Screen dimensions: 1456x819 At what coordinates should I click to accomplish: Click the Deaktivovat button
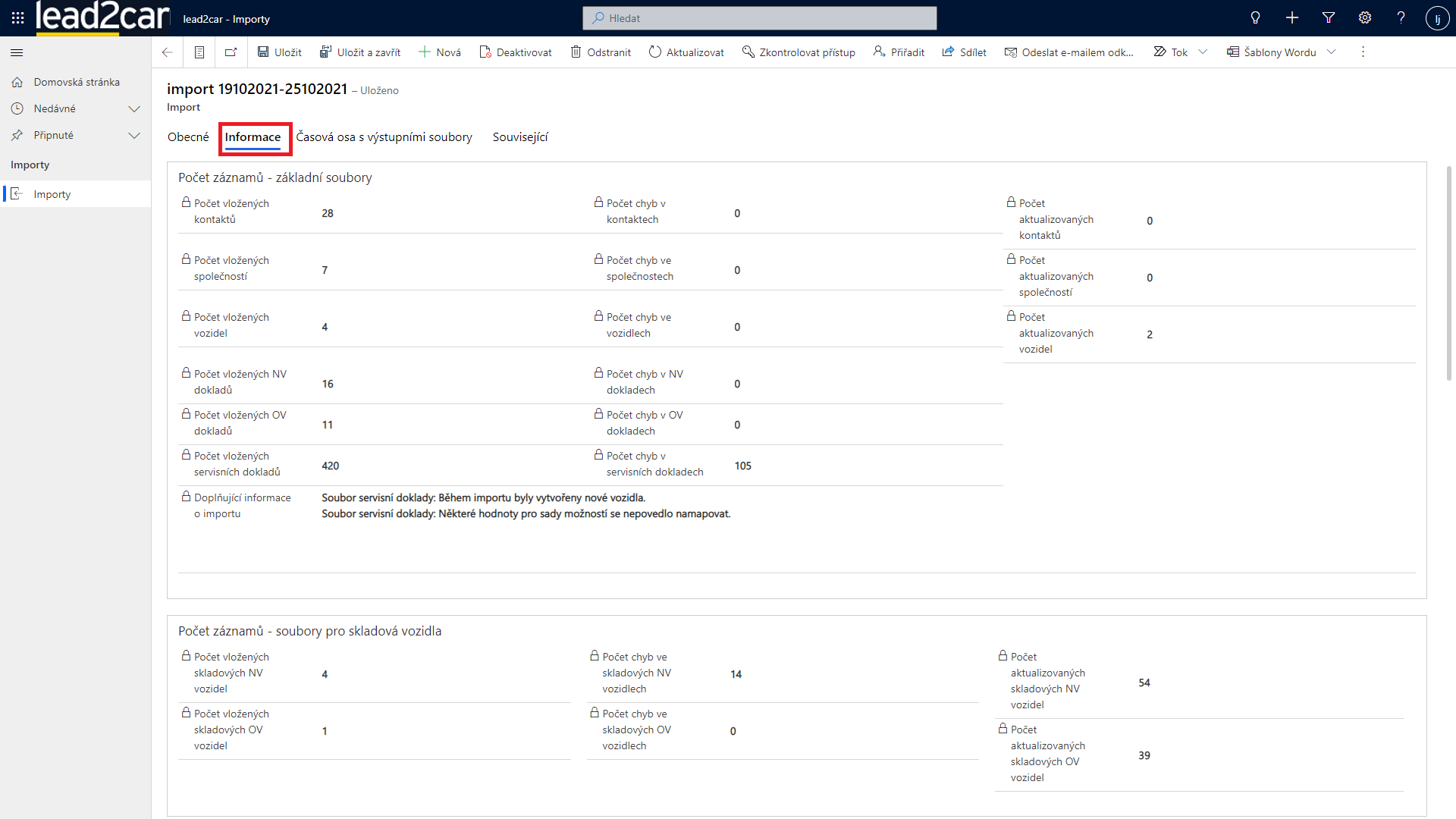tap(516, 52)
